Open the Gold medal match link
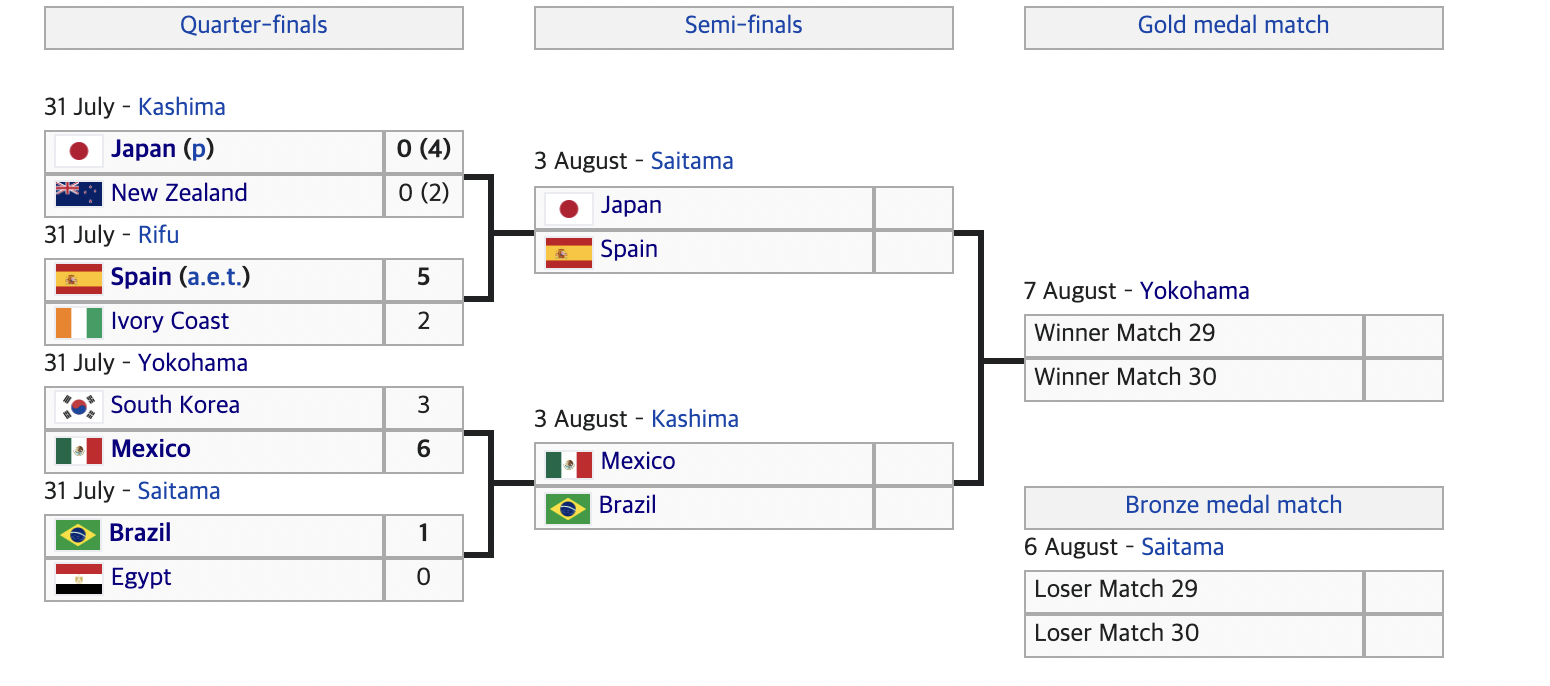1550x686 pixels. [1234, 25]
